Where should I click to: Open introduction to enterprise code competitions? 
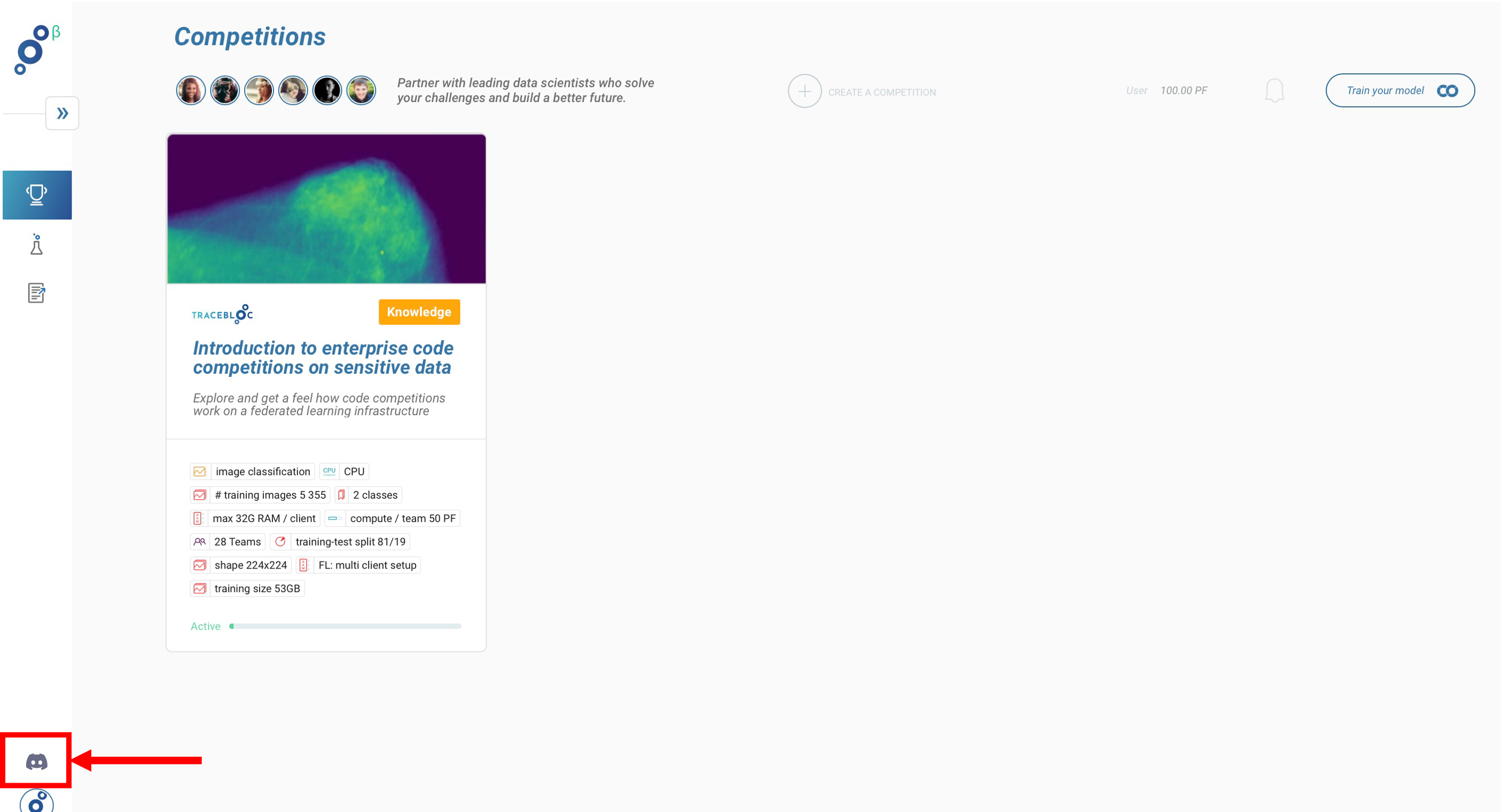click(322, 357)
